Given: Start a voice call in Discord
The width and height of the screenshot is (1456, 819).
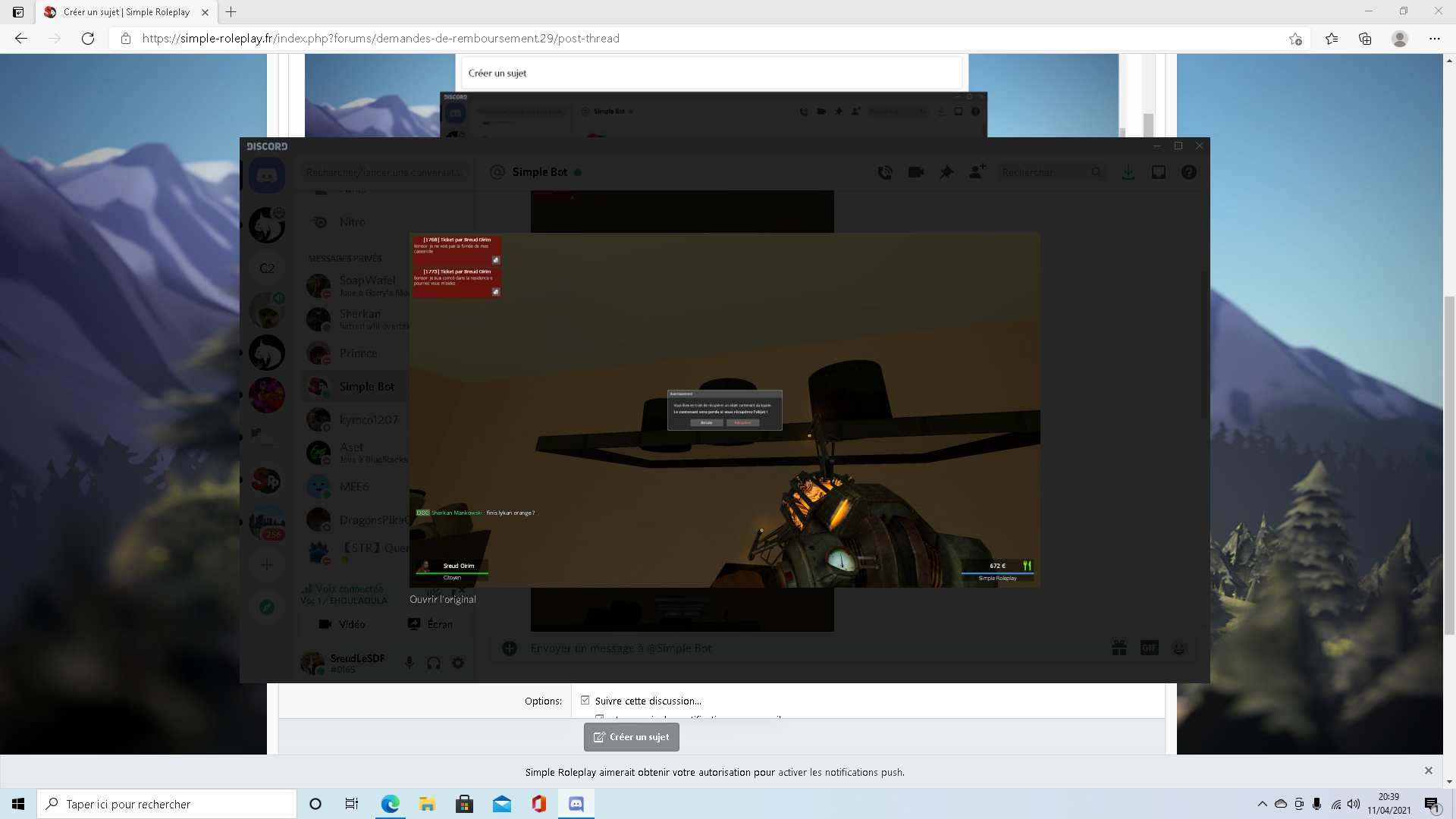Looking at the screenshot, I should pos(884,173).
